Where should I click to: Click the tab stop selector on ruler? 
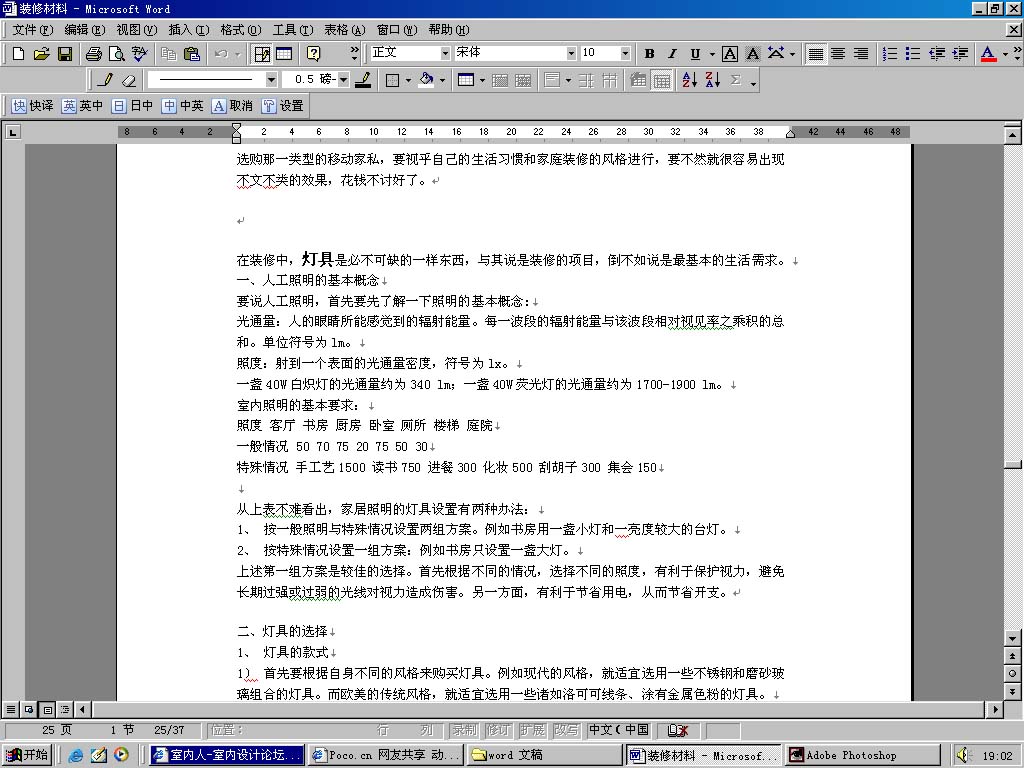pyautogui.click(x=12, y=132)
